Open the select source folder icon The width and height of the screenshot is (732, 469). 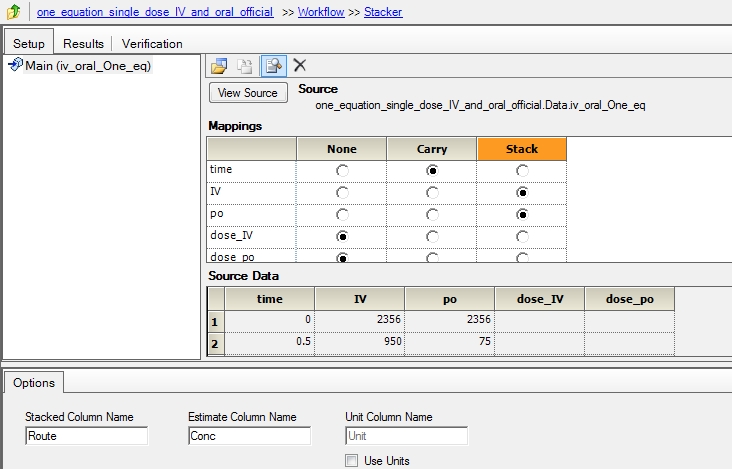point(219,66)
